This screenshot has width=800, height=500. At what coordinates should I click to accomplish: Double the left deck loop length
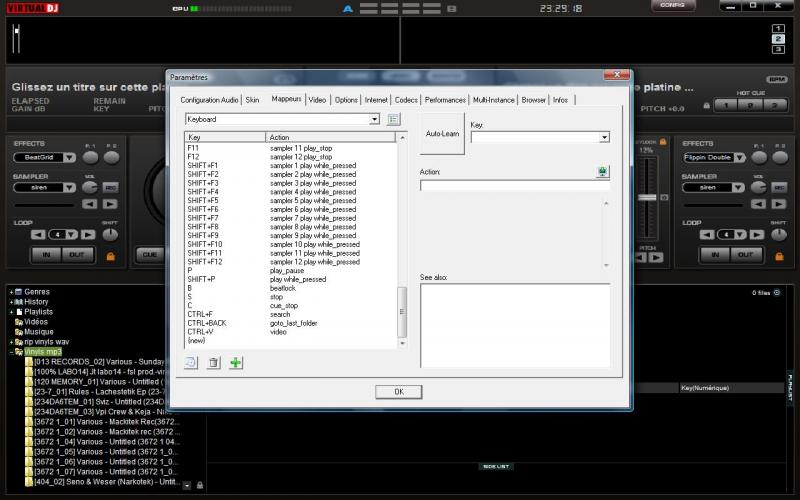(x=88, y=235)
